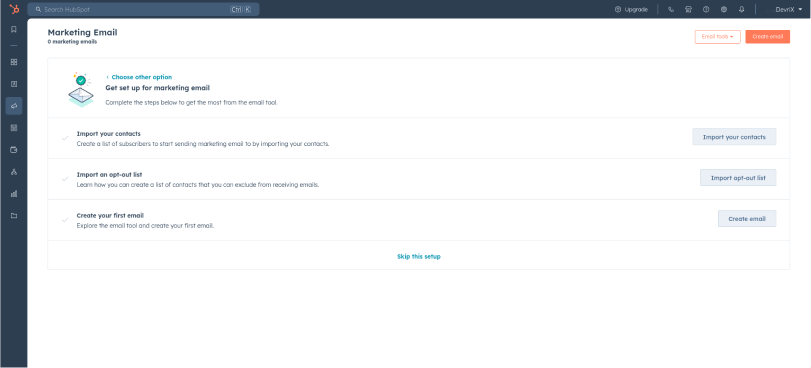Open the Bookmarks icon in sidebar
This screenshot has width=811, height=368.
tap(14, 30)
